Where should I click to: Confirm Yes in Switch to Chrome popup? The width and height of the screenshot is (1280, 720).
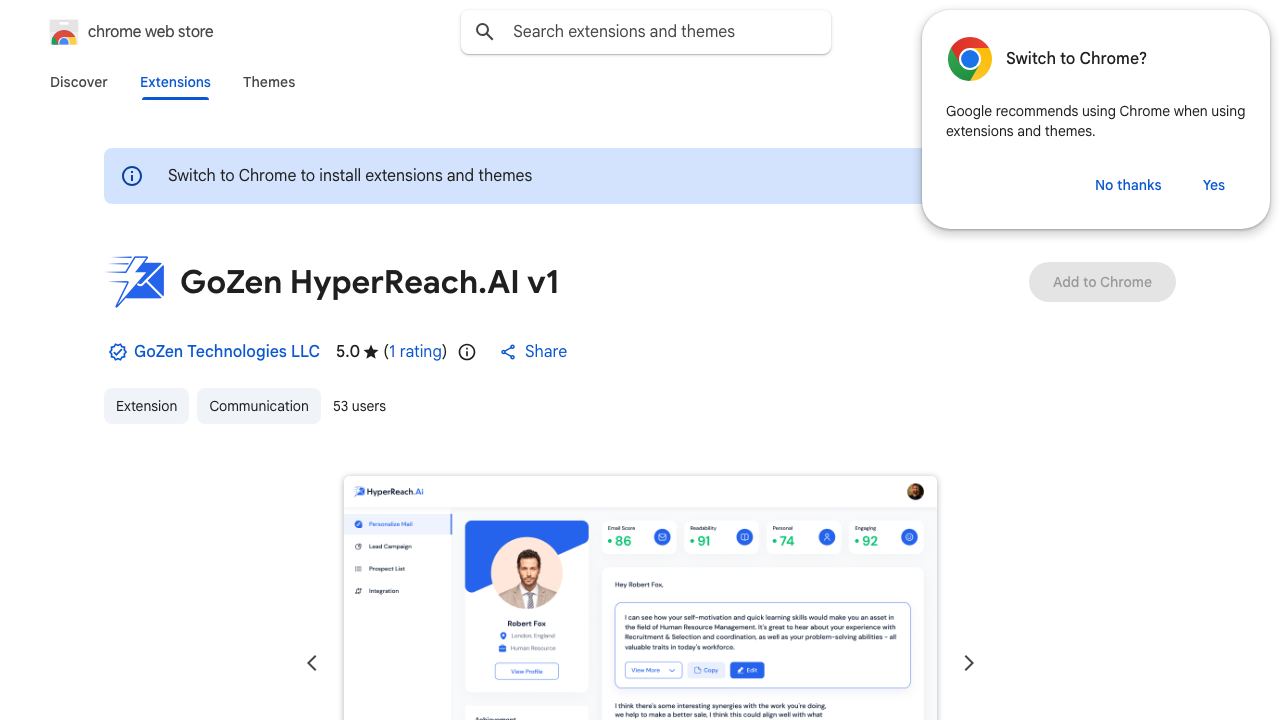click(1214, 185)
